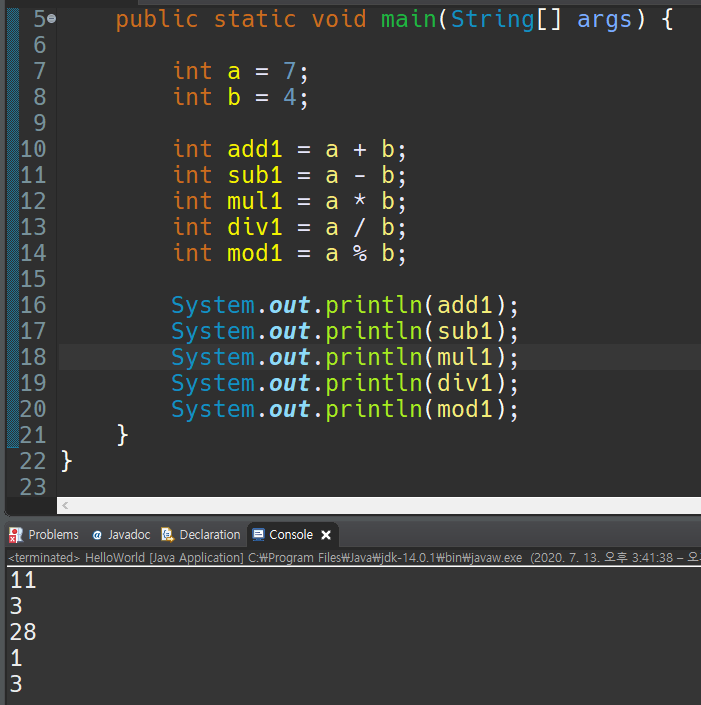Click line number 18 in gutter
This screenshot has width=701, height=705.
33,357
